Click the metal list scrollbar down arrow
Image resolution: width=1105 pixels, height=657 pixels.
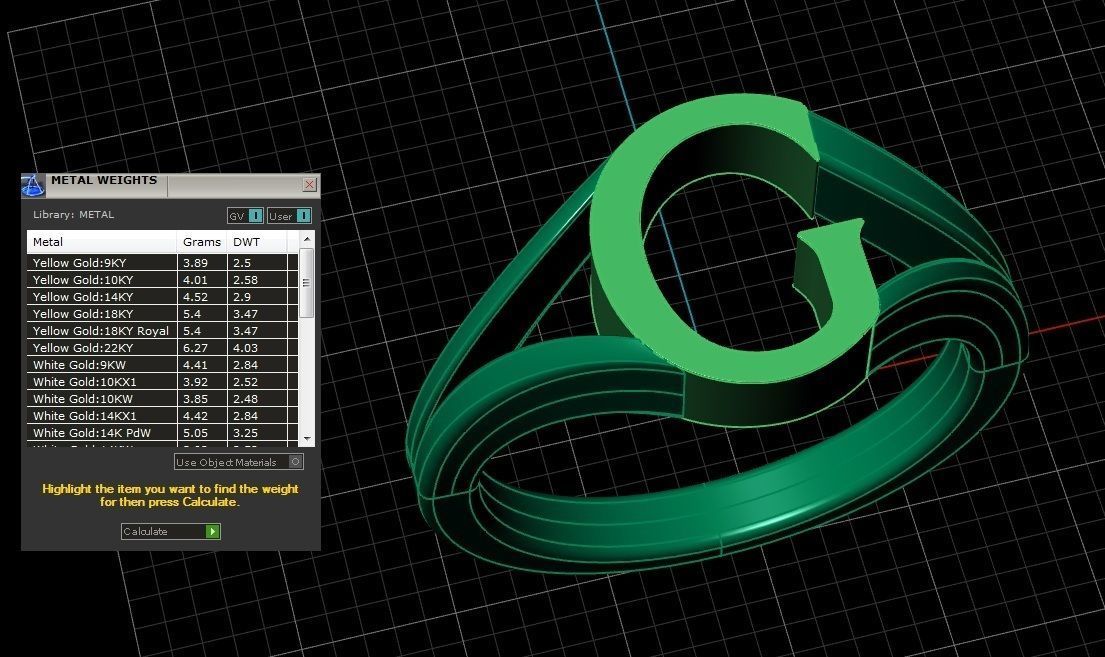pyautogui.click(x=307, y=438)
